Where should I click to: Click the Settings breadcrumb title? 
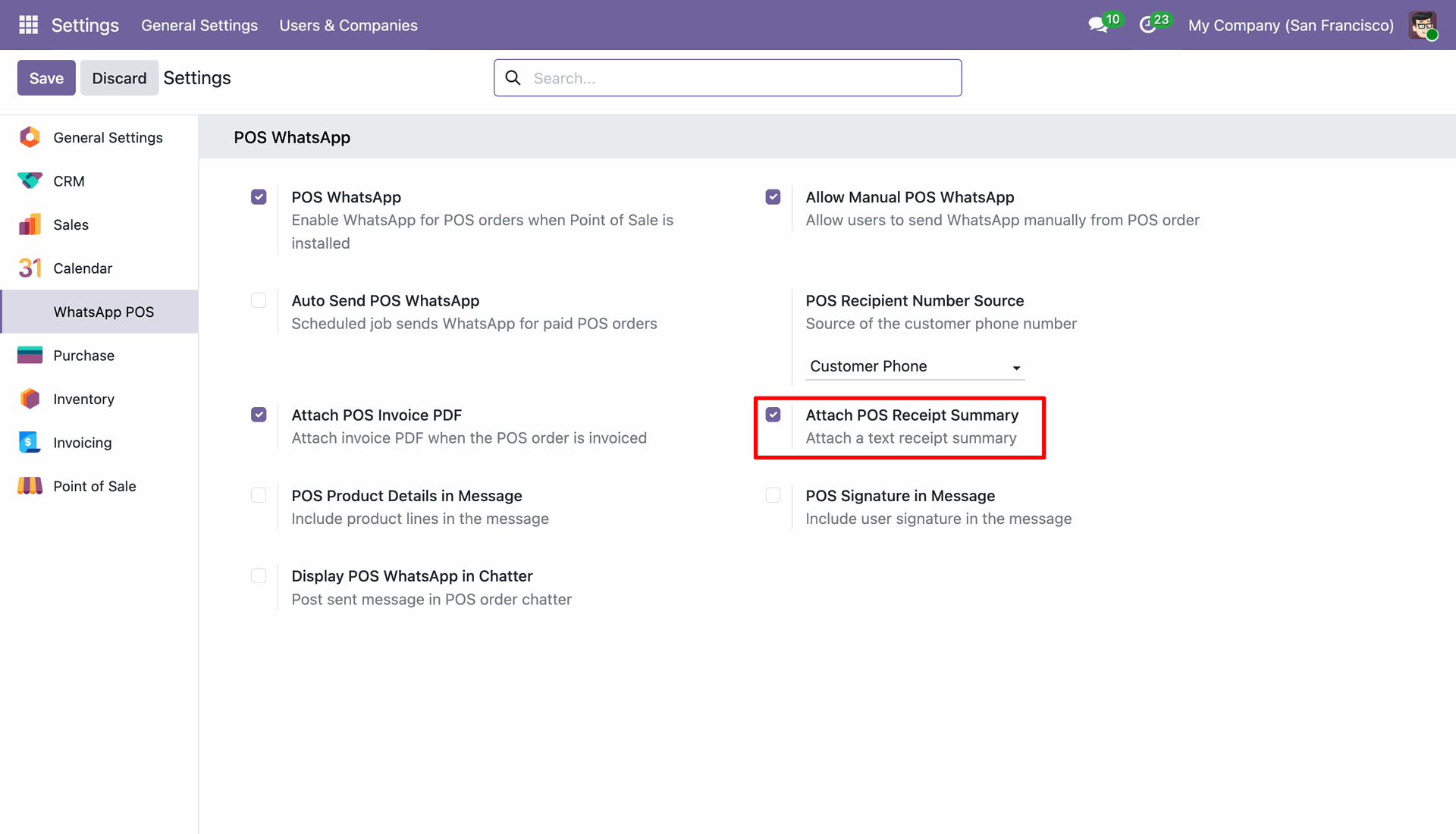coord(197,78)
